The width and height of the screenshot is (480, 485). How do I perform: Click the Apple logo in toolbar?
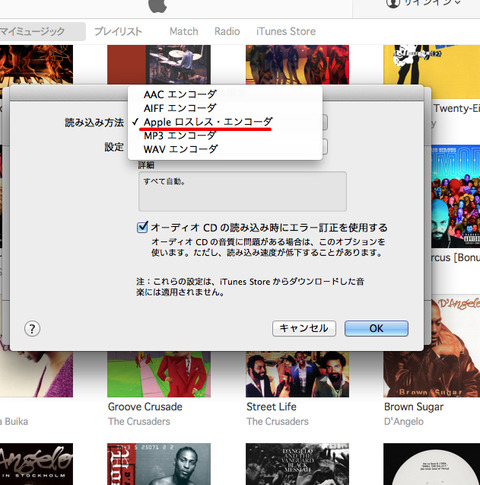(157, 6)
